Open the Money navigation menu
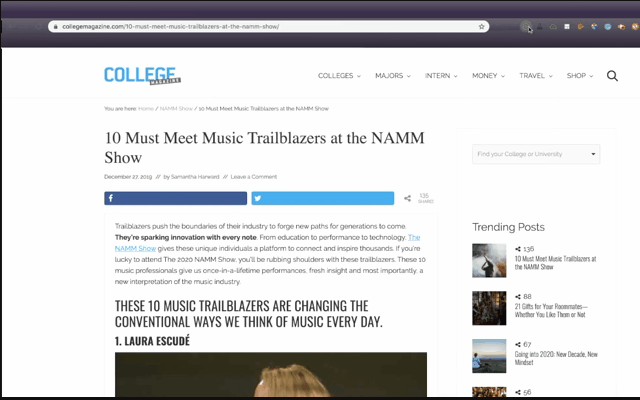 coord(488,76)
